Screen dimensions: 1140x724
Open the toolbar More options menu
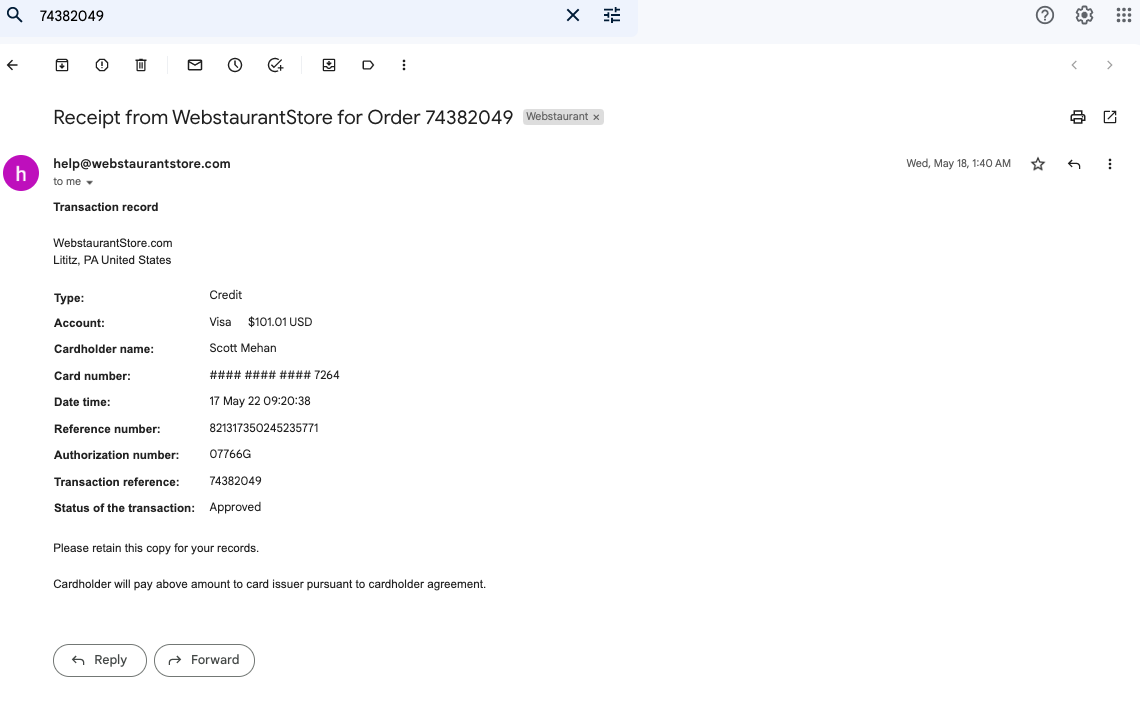click(404, 65)
